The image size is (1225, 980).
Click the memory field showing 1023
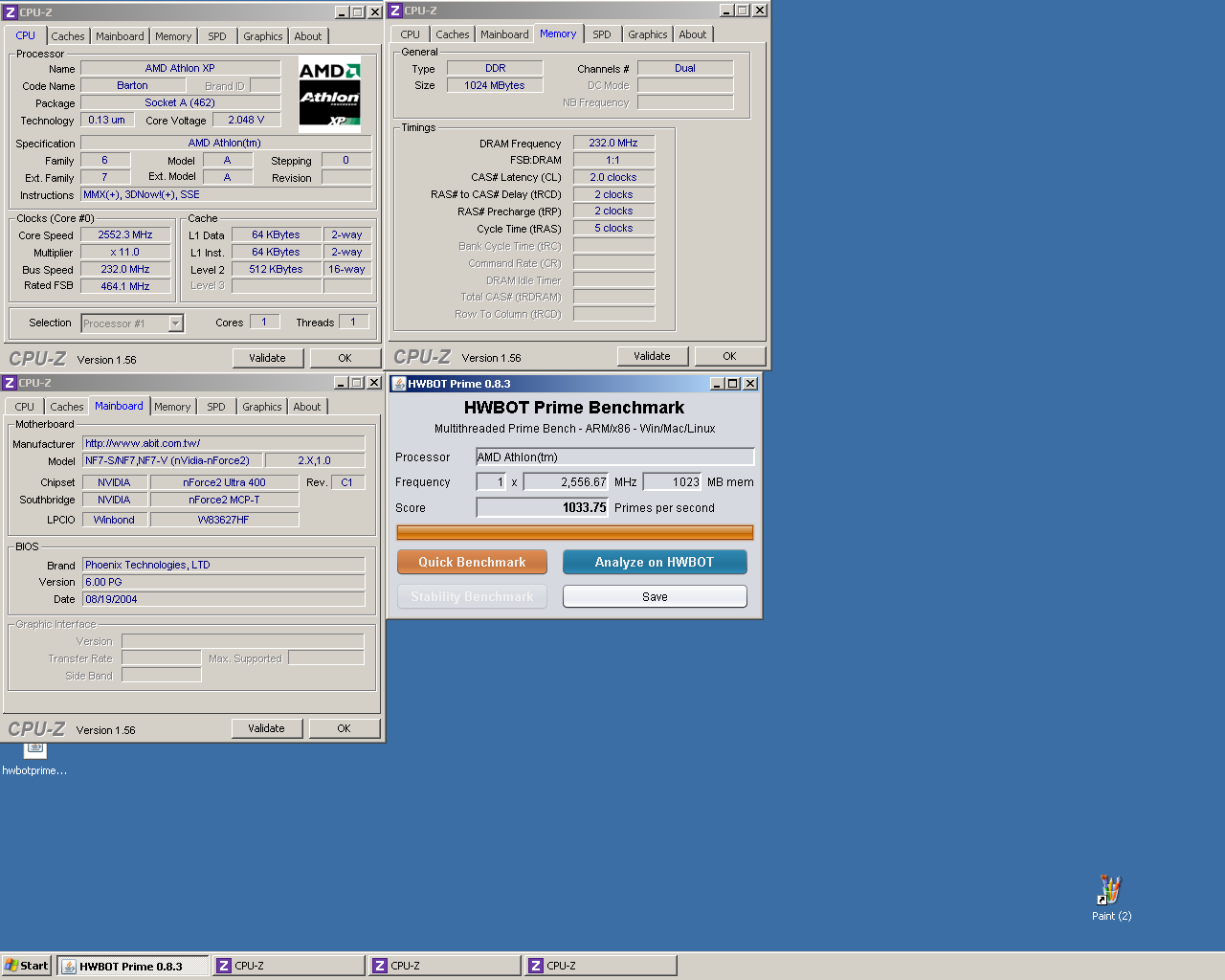pyautogui.click(x=672, y=482)
